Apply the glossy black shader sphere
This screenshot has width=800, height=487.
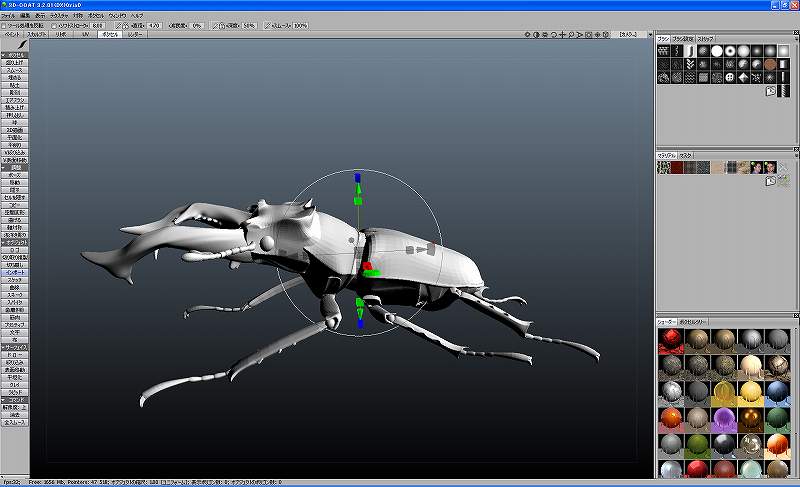(723, 445)
